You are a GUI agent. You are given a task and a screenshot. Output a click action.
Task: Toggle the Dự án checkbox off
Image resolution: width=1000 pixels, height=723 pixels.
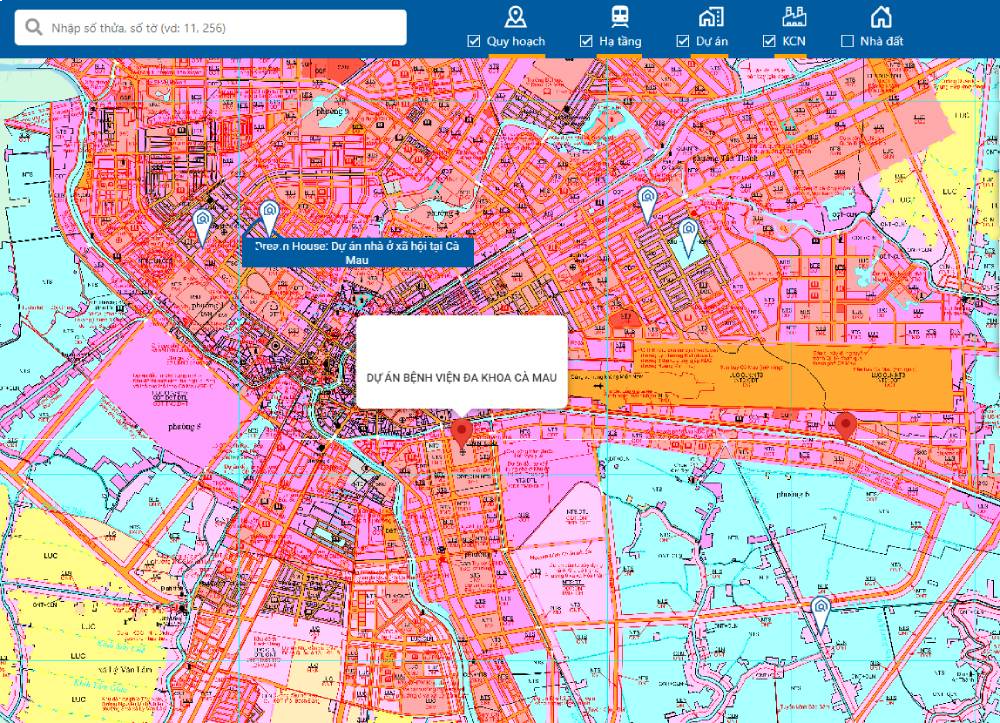coord(683,41)
